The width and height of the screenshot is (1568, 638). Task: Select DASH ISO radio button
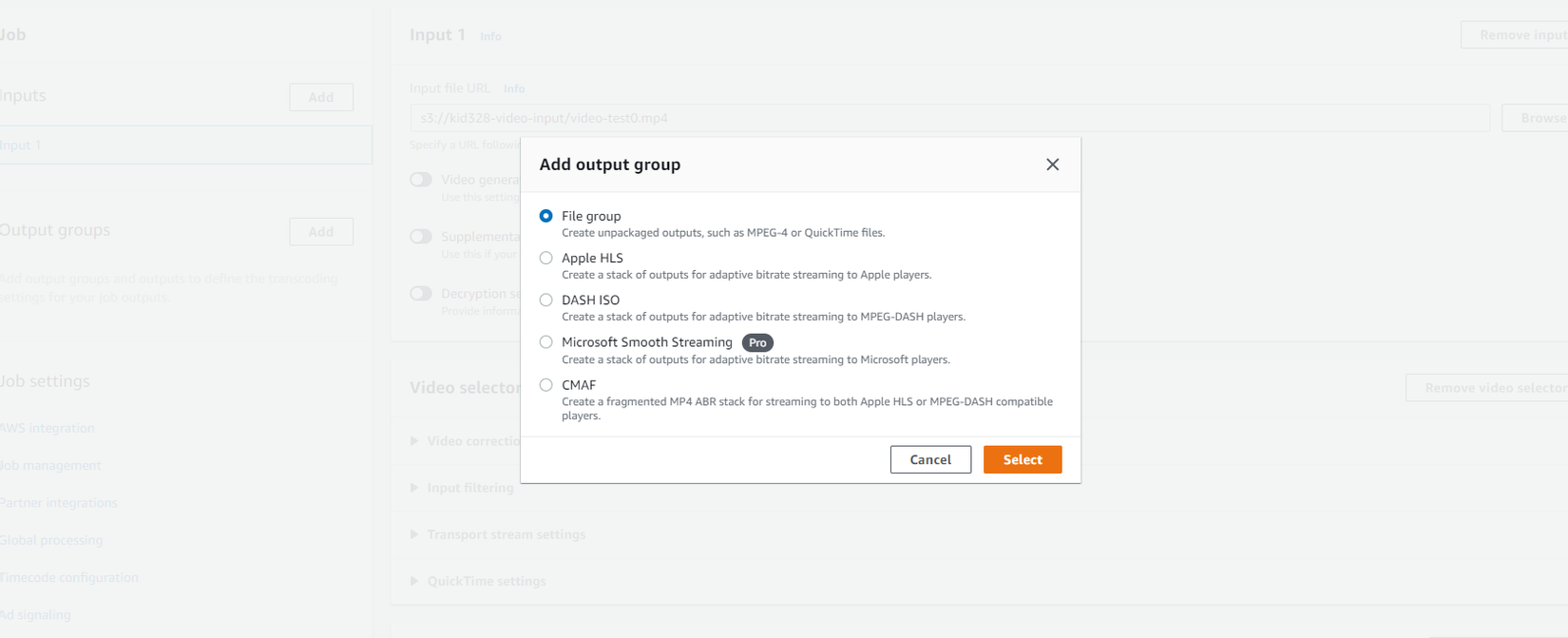point(546,300)
